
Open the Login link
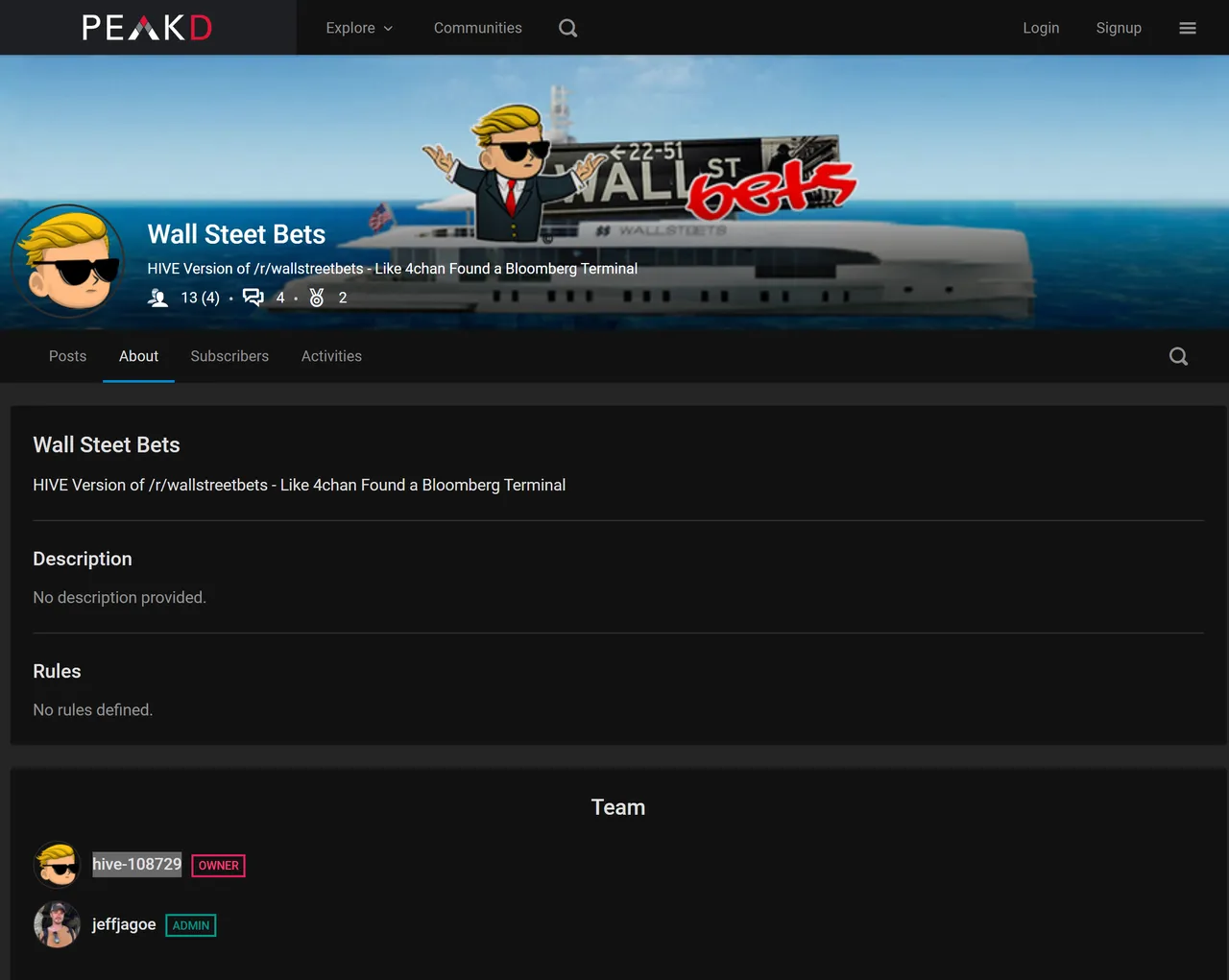pyautogui.click(x=1041, y=28)
